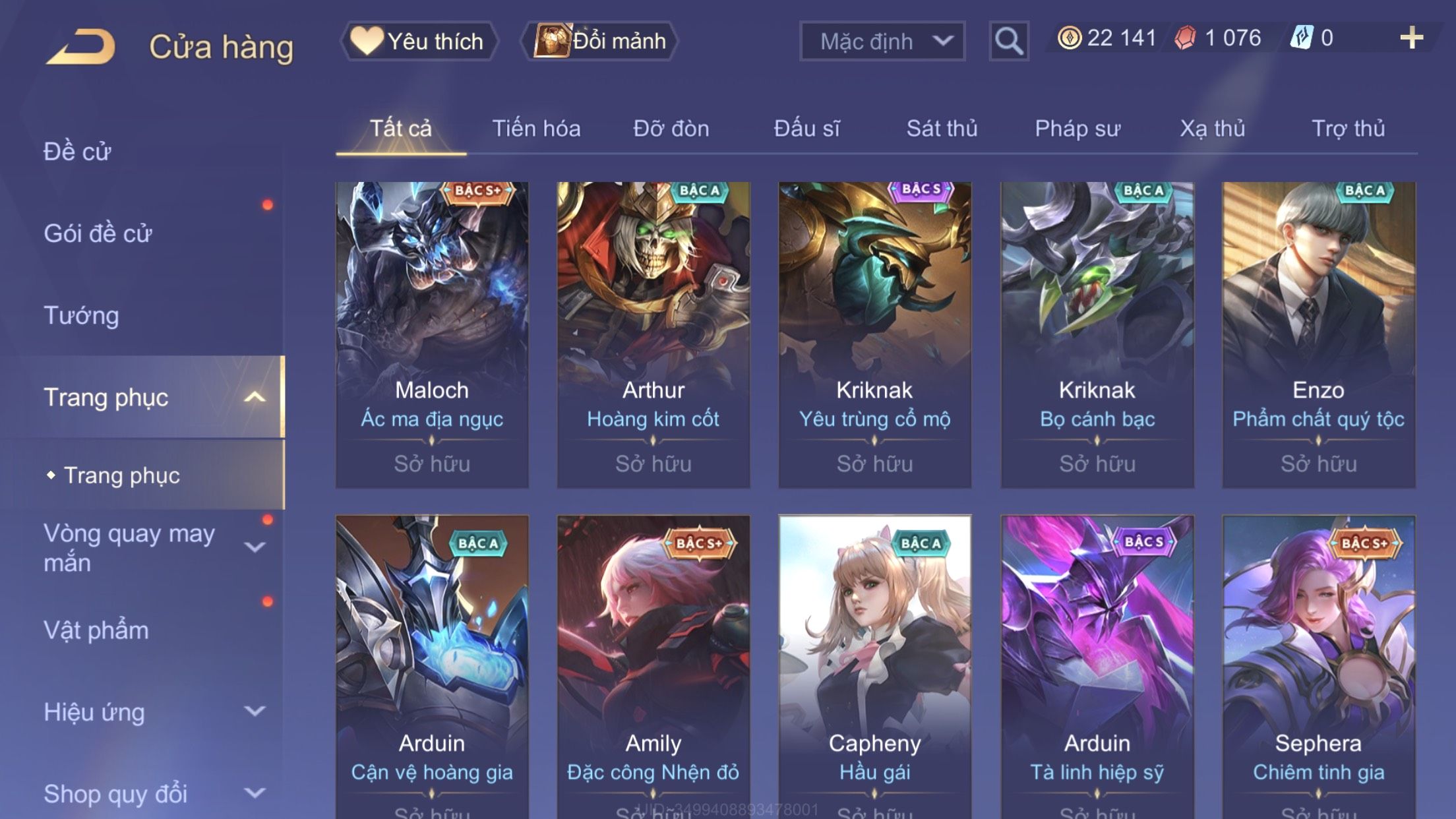1456x819 pixels.
Task: Open the search magnifier icon
Action: [1008, 41]
